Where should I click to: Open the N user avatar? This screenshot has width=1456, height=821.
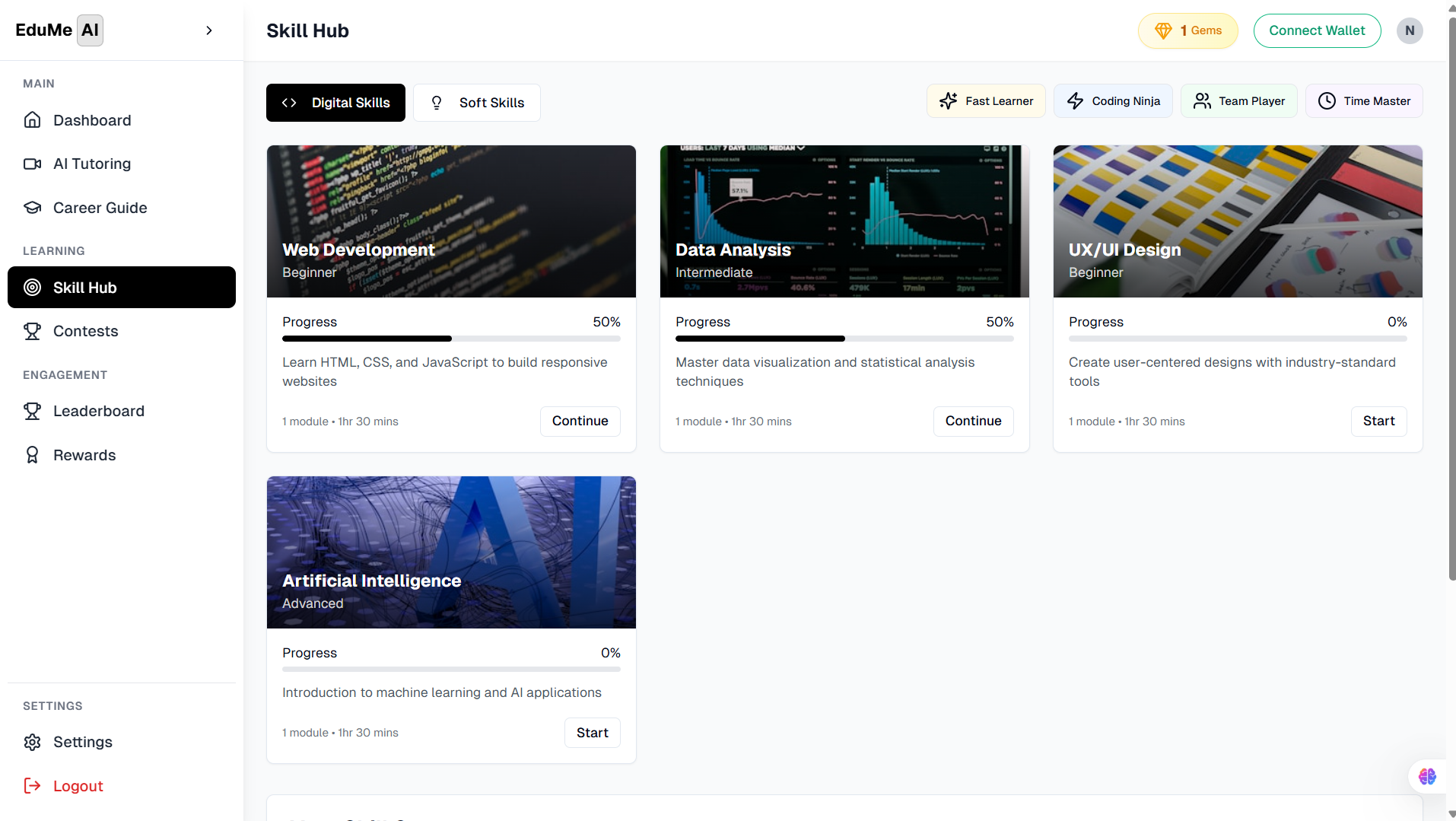point(1410,30)
